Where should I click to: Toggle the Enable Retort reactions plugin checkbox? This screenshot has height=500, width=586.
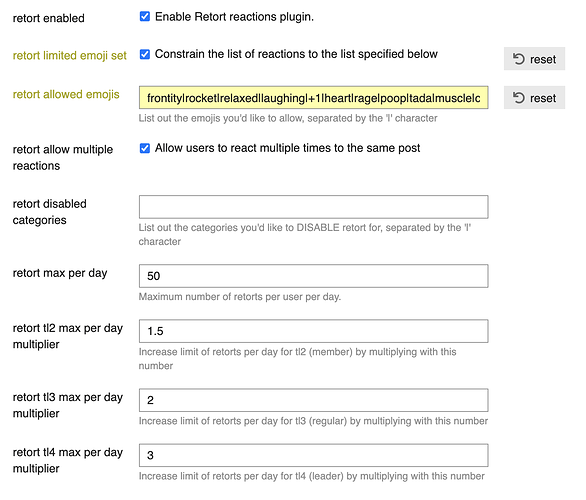145,17
